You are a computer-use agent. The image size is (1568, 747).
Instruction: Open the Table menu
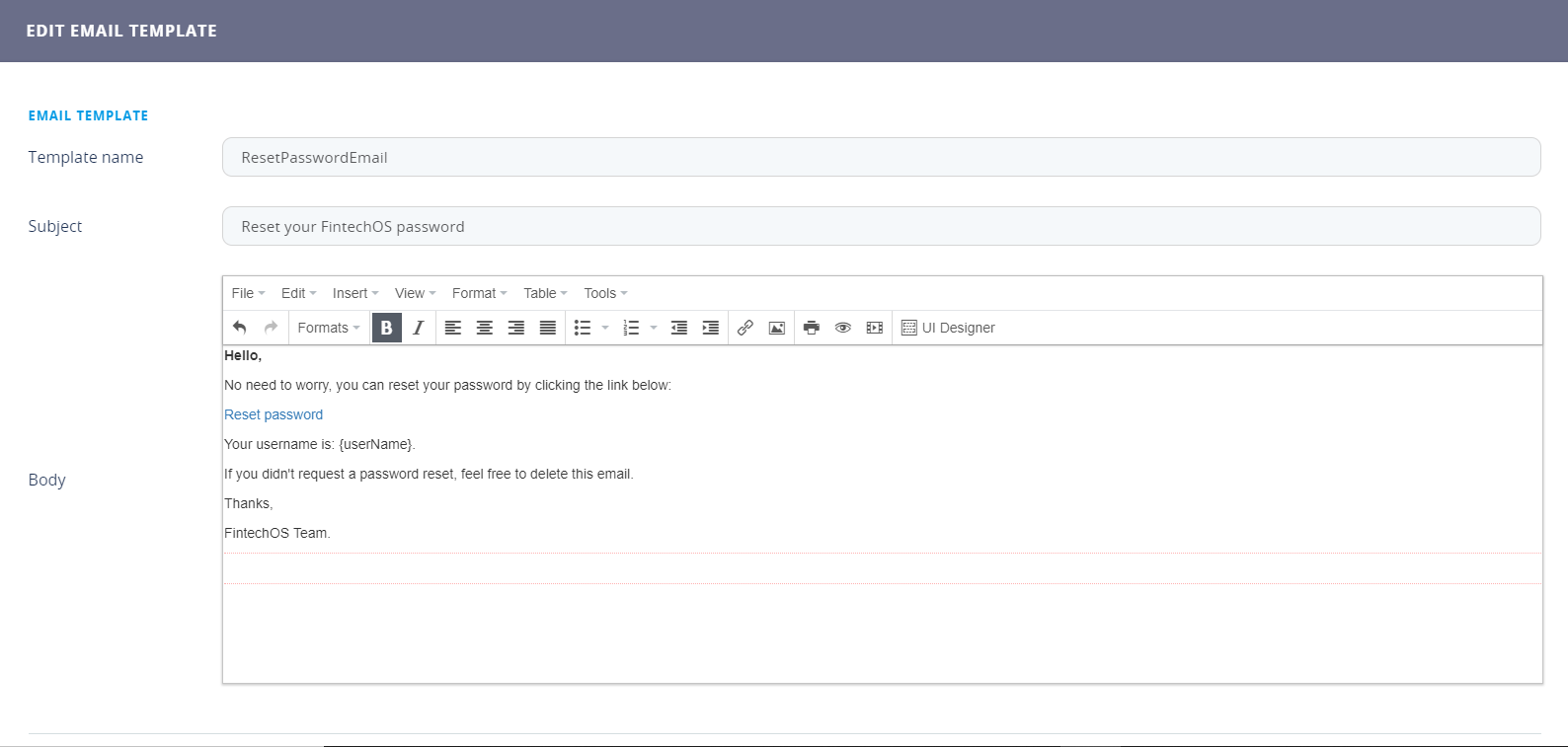tap(545, 293)
